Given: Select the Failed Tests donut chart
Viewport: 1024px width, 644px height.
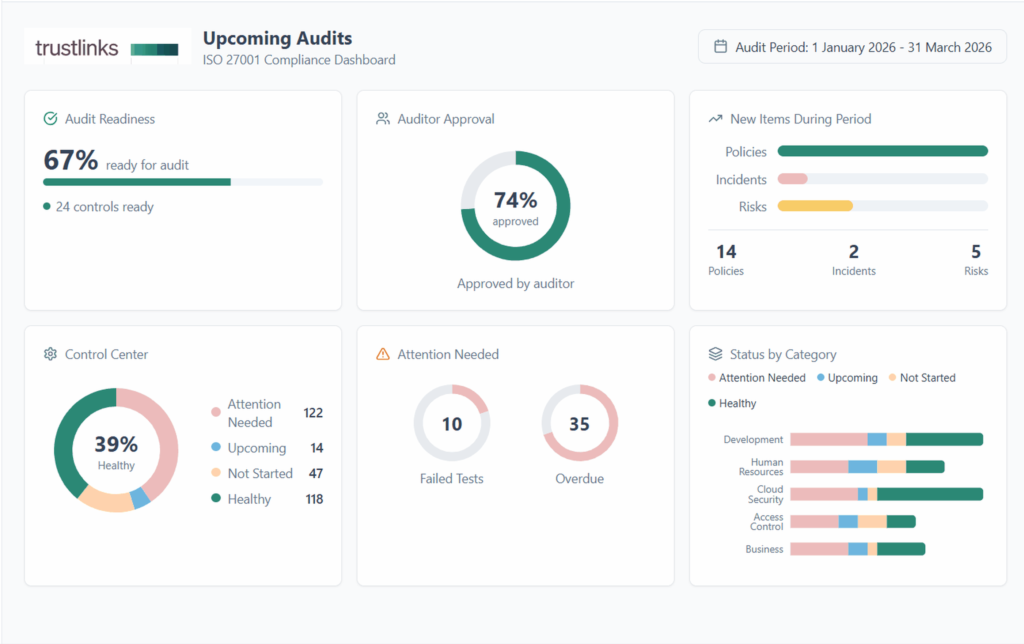Looking at the screenshot, I should (452, 424).
